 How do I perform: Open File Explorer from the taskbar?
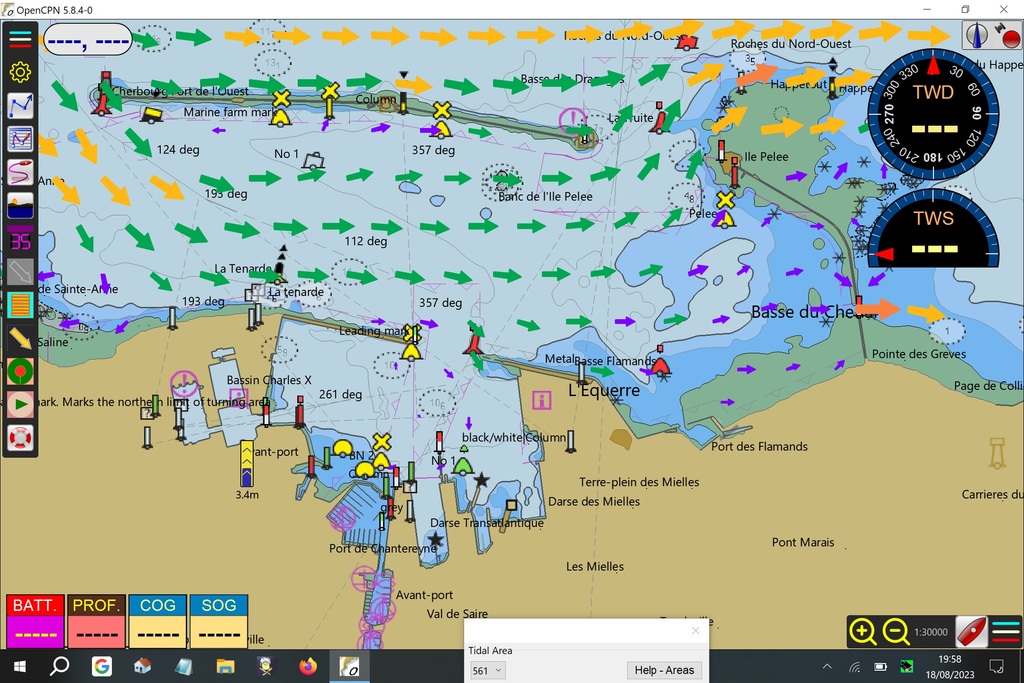[225, 666]
